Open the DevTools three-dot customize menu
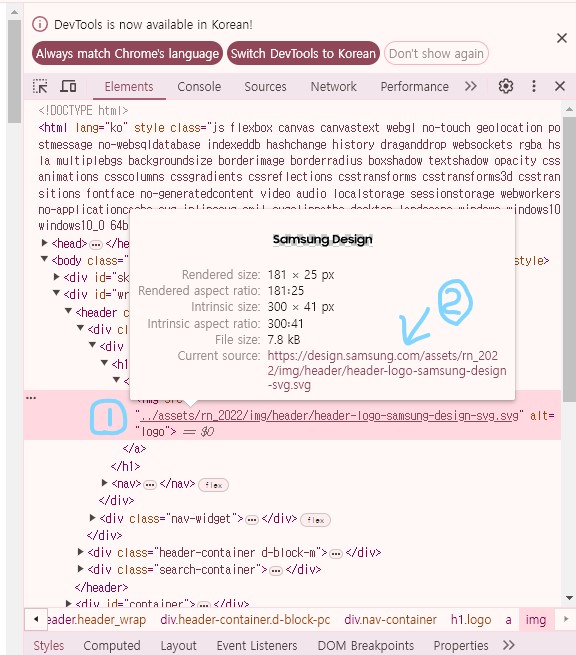 (x=534, y=86)
